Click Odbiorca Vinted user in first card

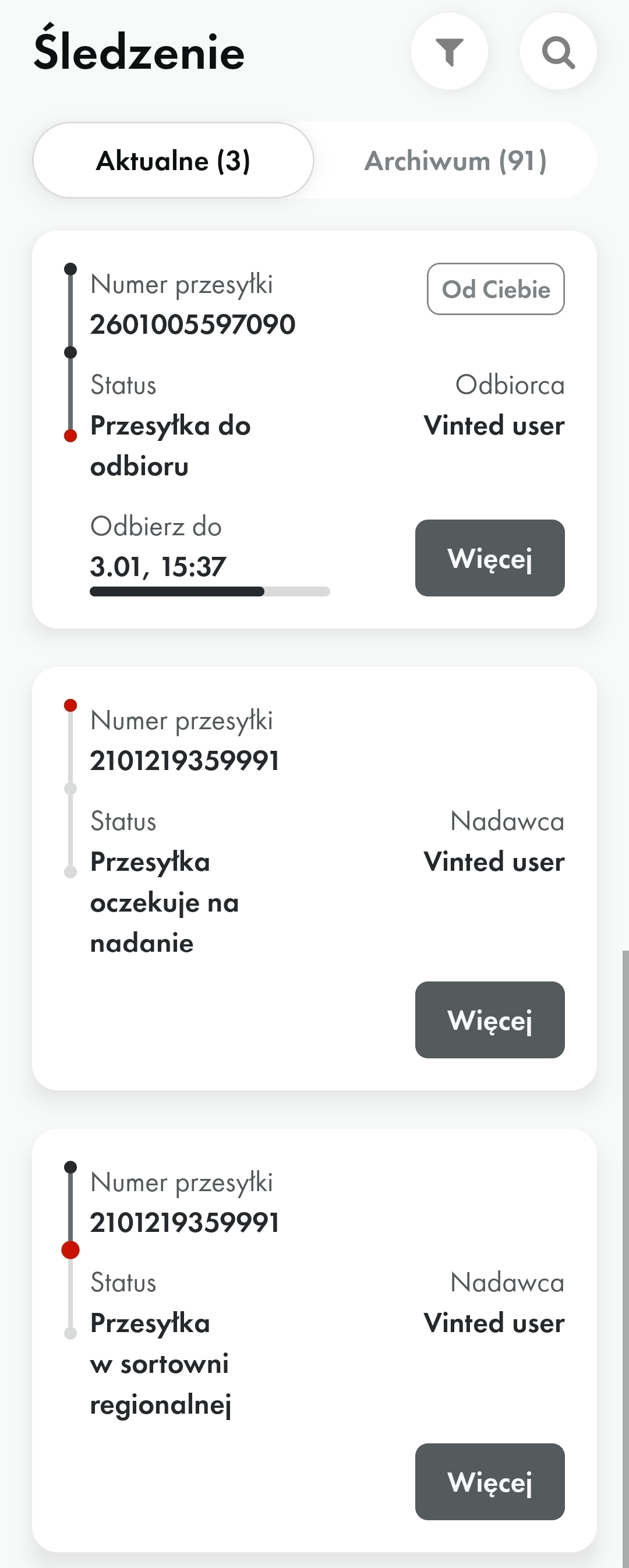(494, 405)
